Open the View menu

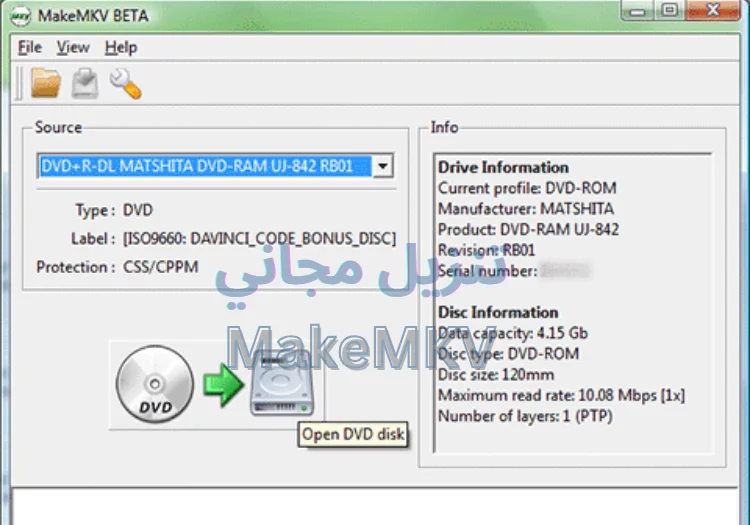tap(73, 47)
